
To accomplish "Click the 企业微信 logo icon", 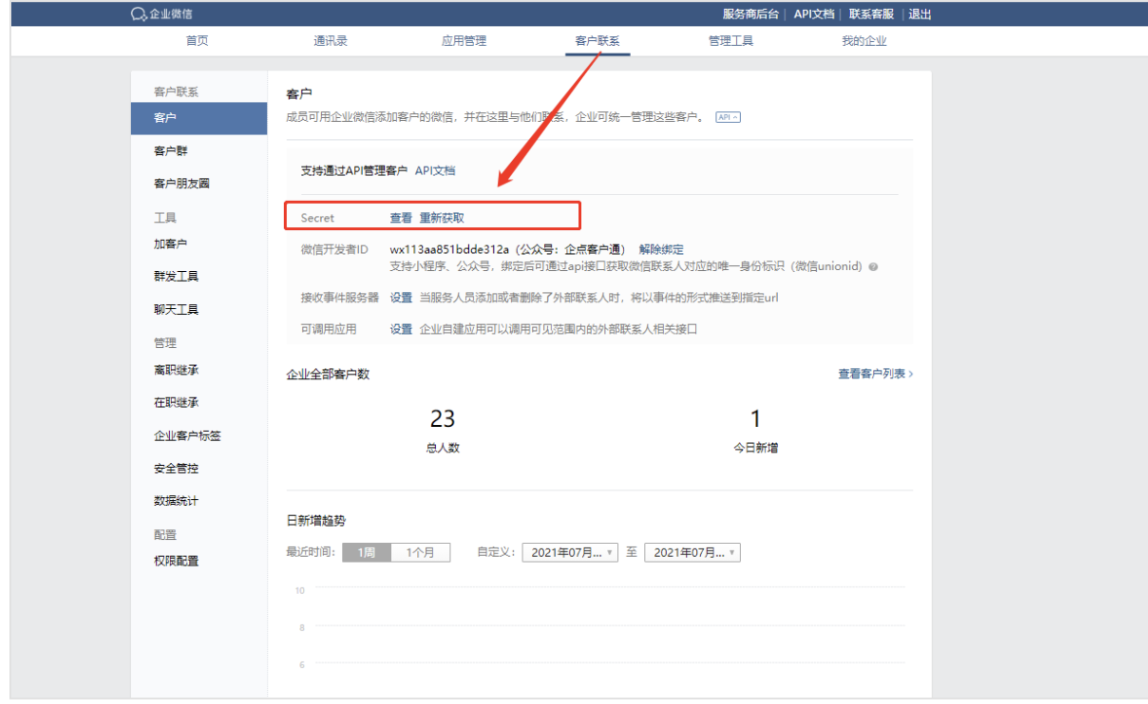I will click(138, 14).
